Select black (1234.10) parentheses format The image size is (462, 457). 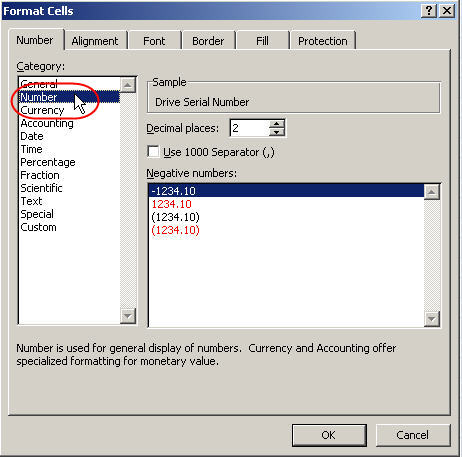coord(286,217)
